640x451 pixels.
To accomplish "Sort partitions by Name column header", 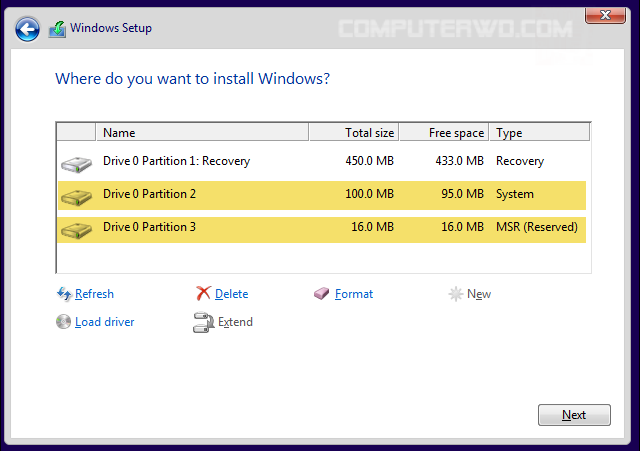I will 202,133.
